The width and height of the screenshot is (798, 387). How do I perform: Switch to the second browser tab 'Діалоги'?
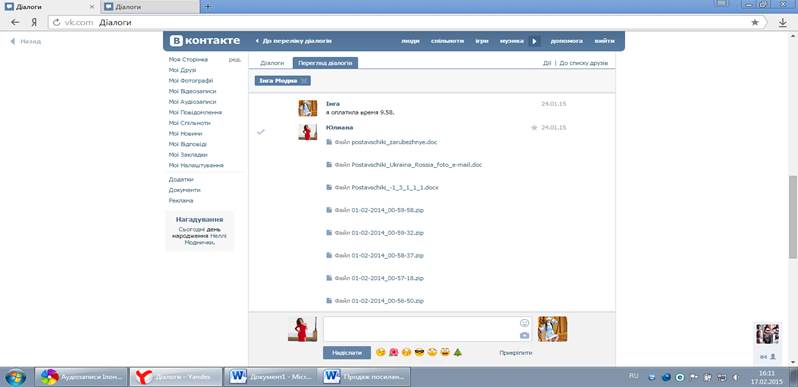coord(150,7)
